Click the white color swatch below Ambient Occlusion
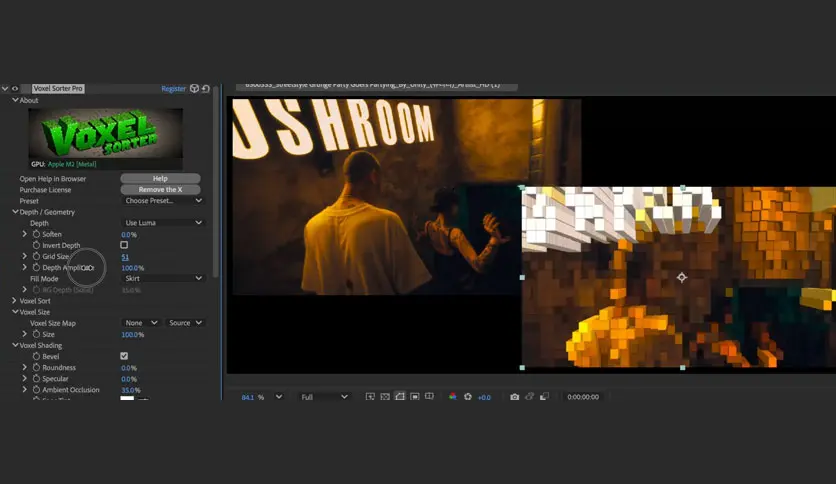Viewport: 836px width, 484px height. tap(127, 398)
